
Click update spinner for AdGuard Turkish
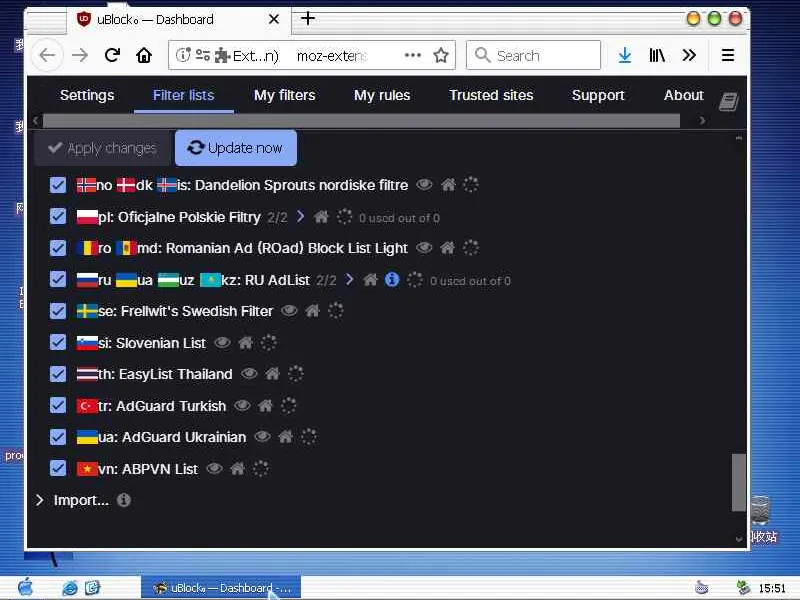(x=288, y=406)
